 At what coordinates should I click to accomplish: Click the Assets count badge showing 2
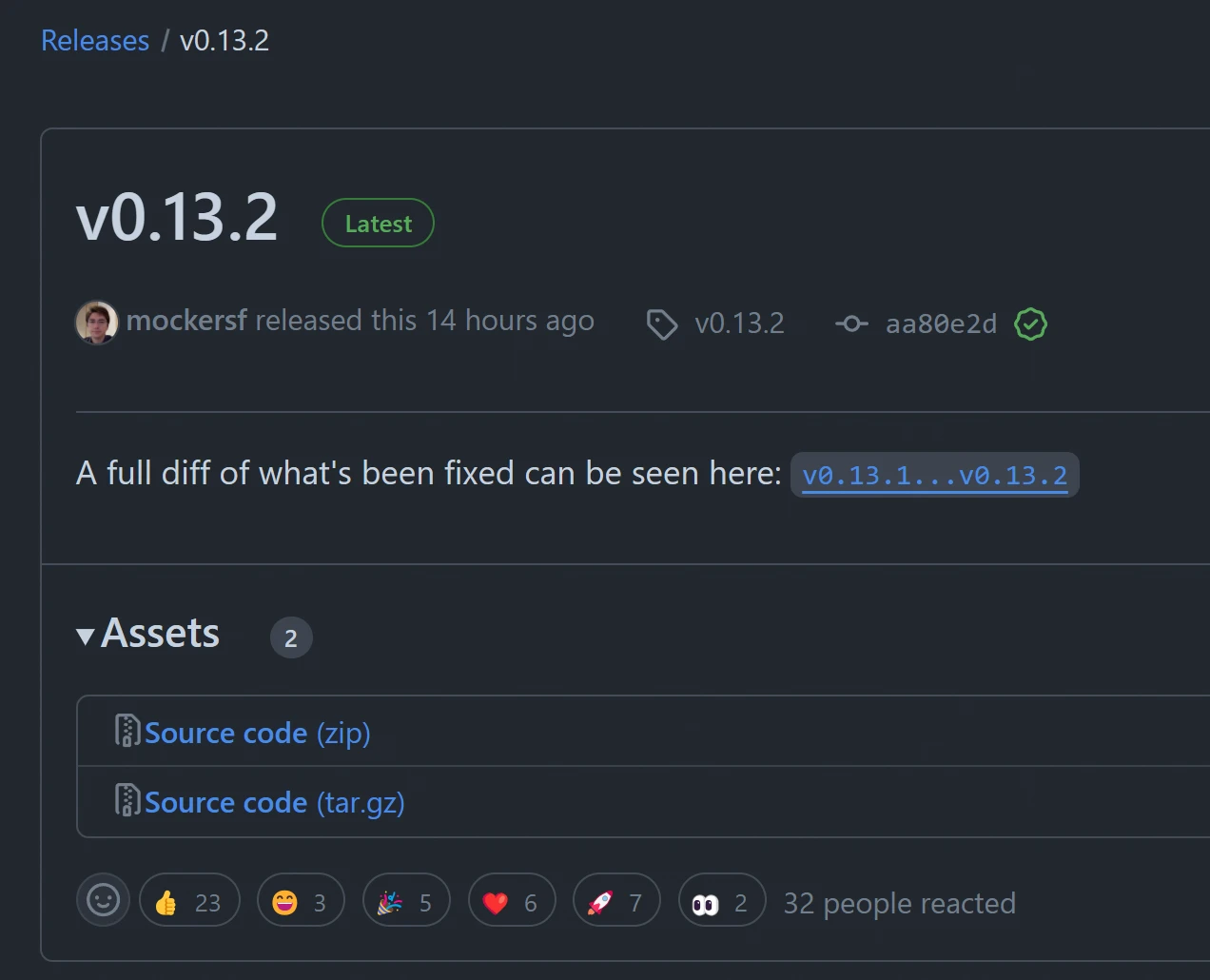click(291, 637)
